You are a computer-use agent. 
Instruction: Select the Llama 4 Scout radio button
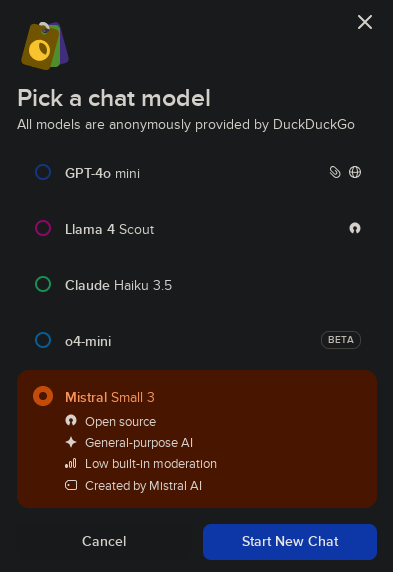[x=43, y=228]
